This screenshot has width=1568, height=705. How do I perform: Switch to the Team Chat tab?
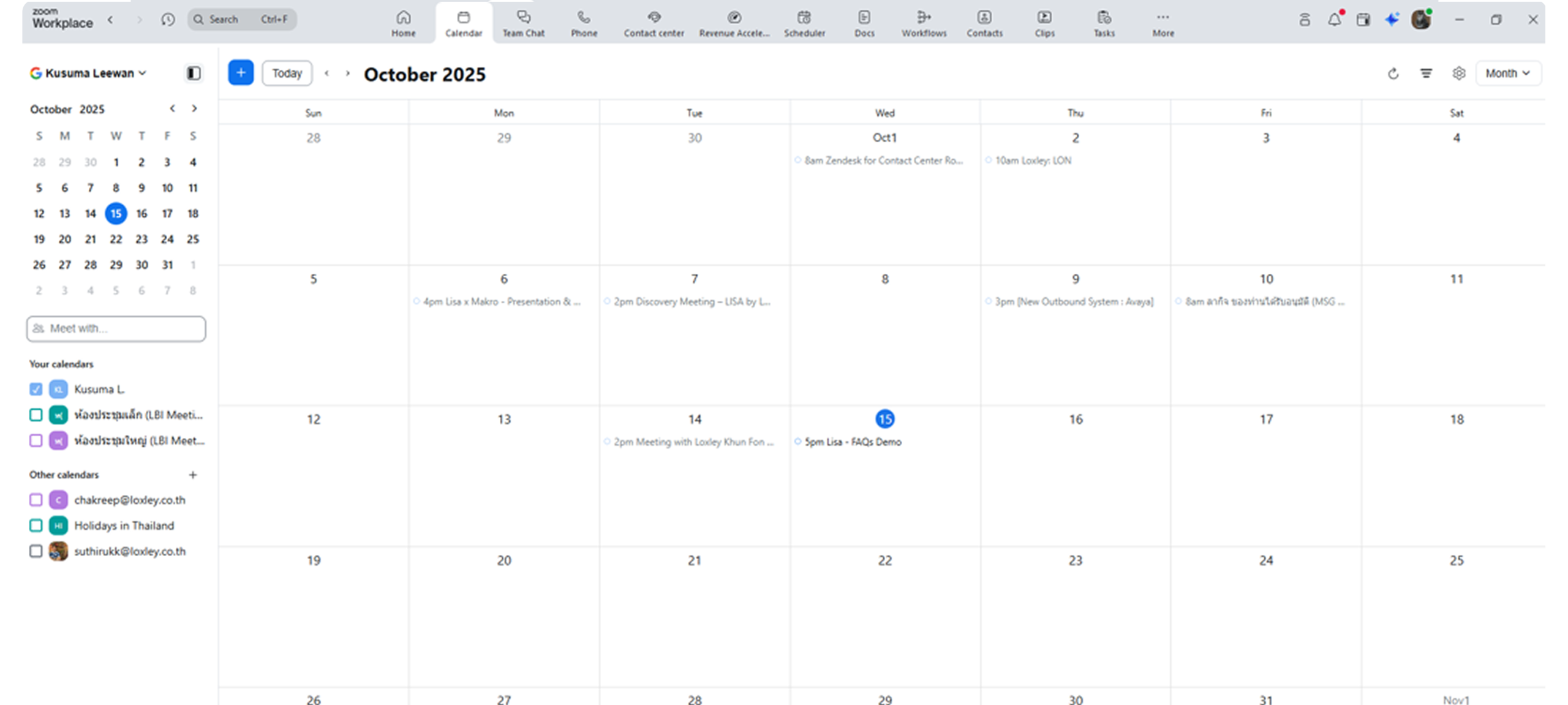pyautogui.click(x=523, y=23)
